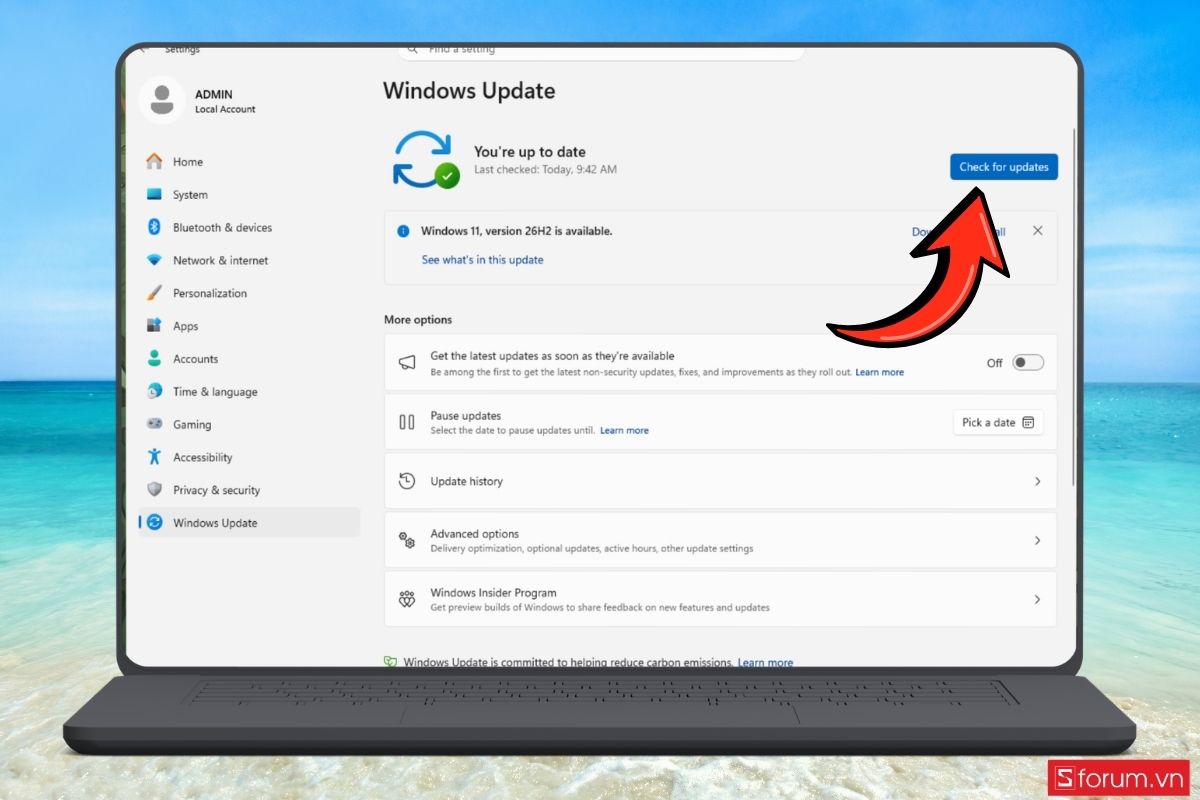Click the Personalization paintbrush icon
Screen dimensions: 1200x800
point(154,293)
